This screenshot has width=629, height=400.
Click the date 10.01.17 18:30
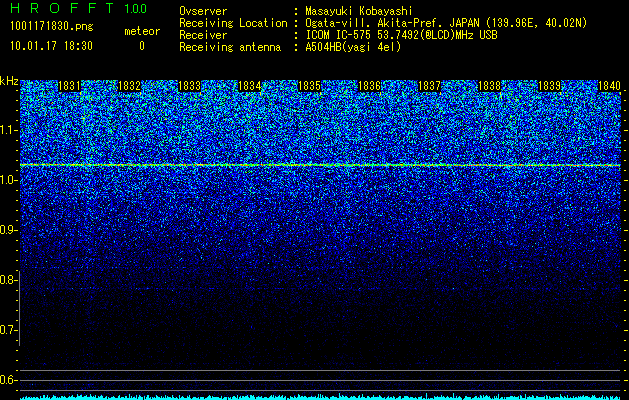pos(51,46)
